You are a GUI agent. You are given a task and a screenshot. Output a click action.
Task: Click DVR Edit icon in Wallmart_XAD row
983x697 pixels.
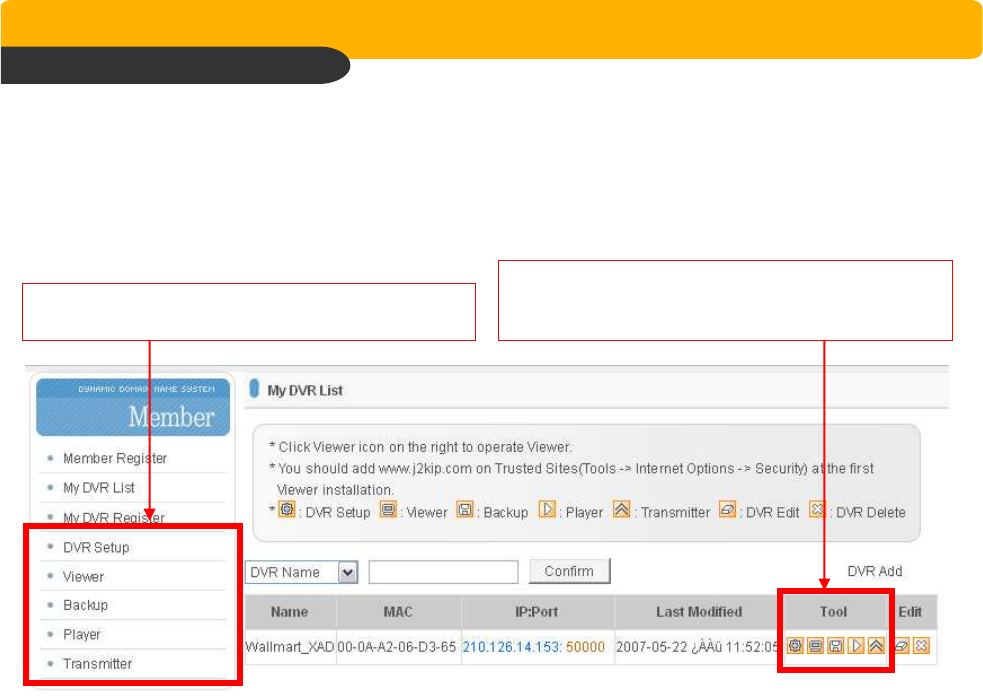[x=901, y=645]
